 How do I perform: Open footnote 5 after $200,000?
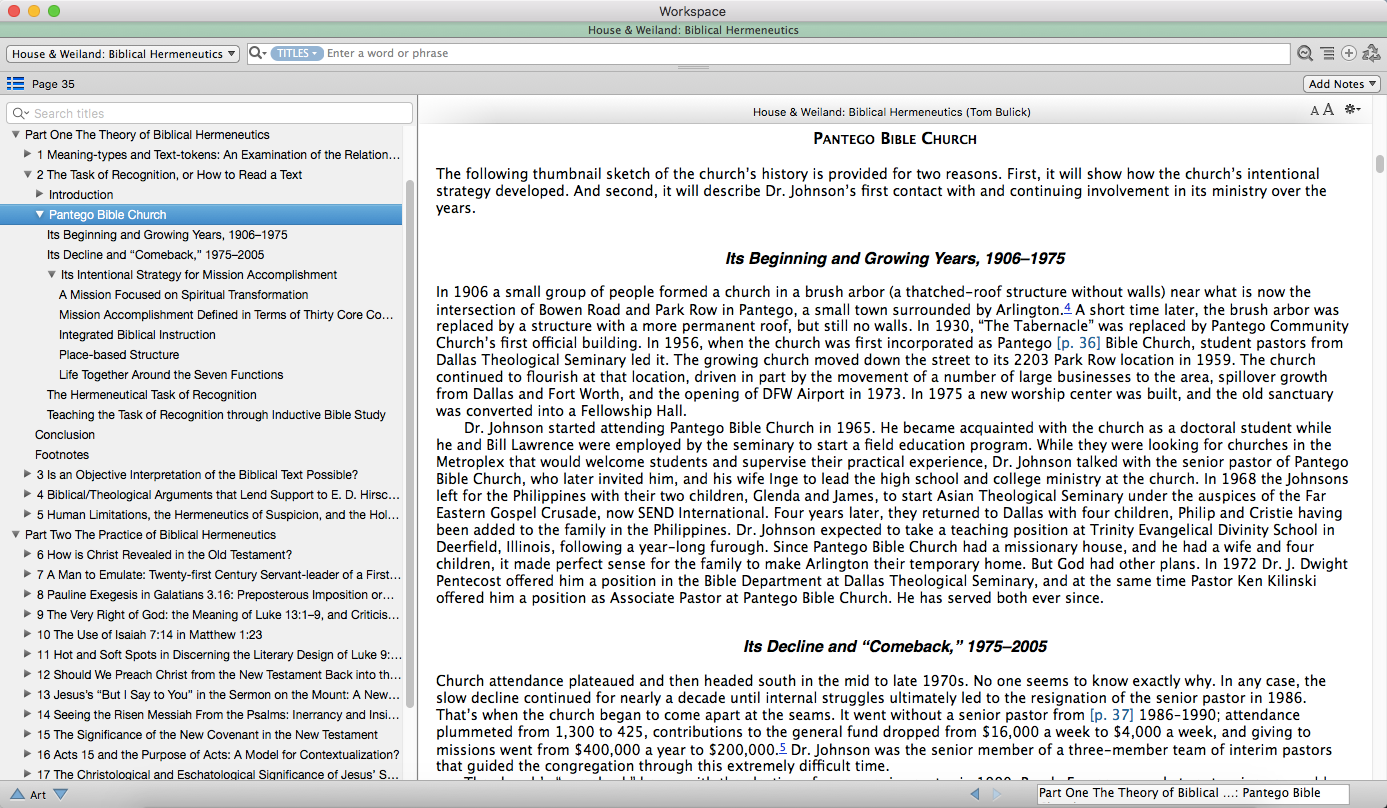[x=782, y=747]
